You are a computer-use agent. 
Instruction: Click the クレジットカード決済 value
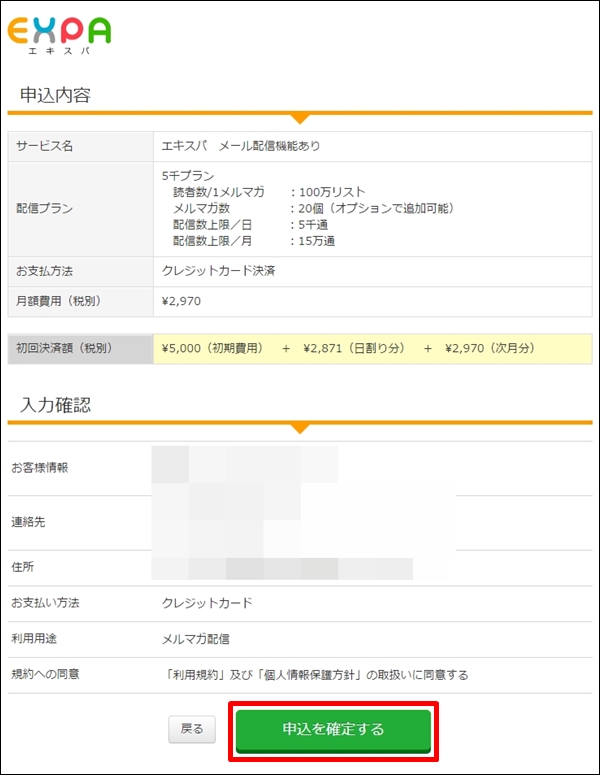pyautogui.click(x=218, y=270)
